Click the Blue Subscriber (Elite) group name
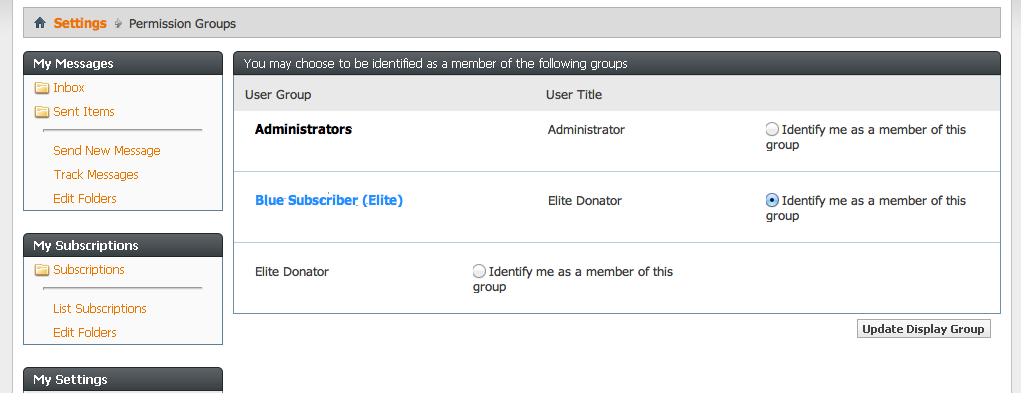 coord(329,201)
